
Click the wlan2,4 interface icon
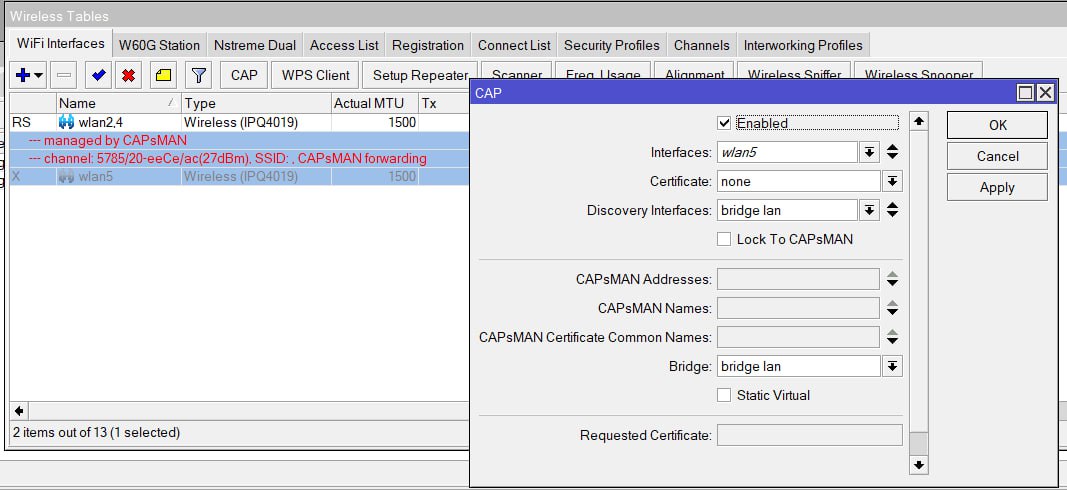66,122
